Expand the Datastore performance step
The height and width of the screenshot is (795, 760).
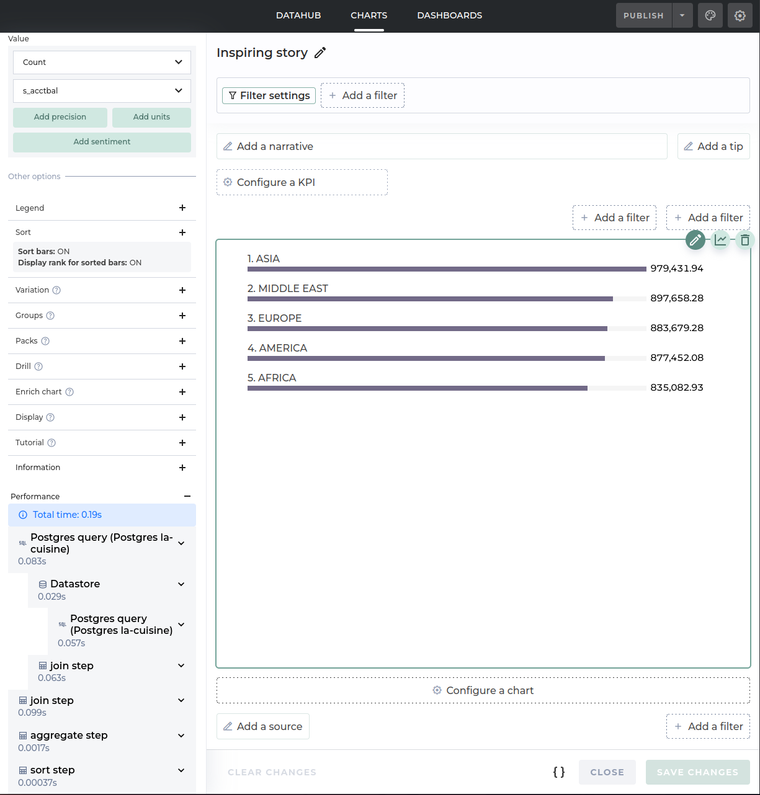pyautogui.click(x=181, y=584)
